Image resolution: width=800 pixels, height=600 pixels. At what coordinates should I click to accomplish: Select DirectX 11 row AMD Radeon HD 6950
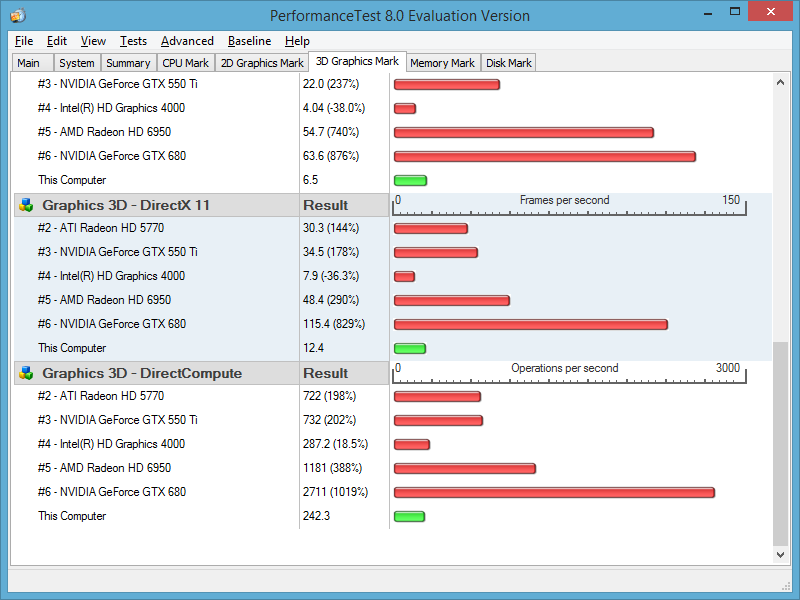coord(393,300)
